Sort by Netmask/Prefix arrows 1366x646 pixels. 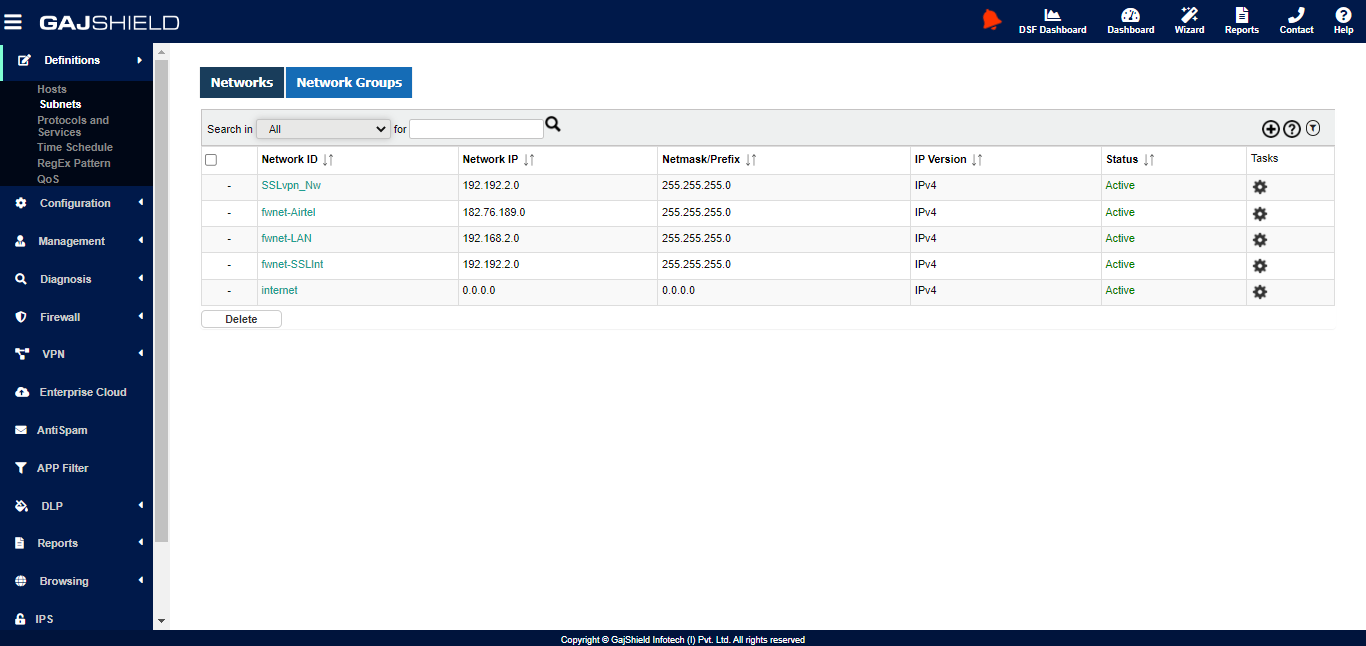751,160
